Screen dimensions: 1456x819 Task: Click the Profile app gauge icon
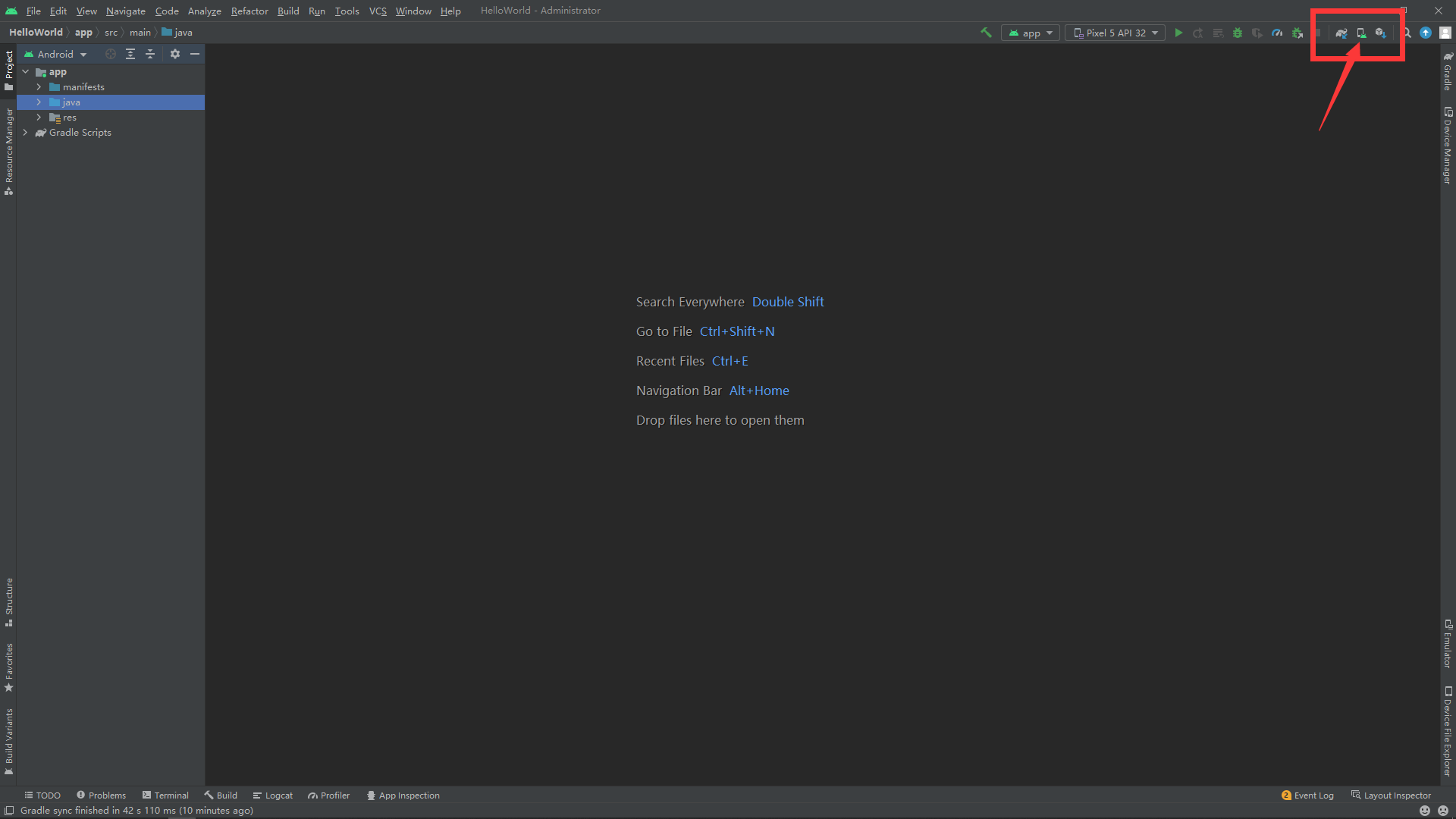[x=1277, y=33]
